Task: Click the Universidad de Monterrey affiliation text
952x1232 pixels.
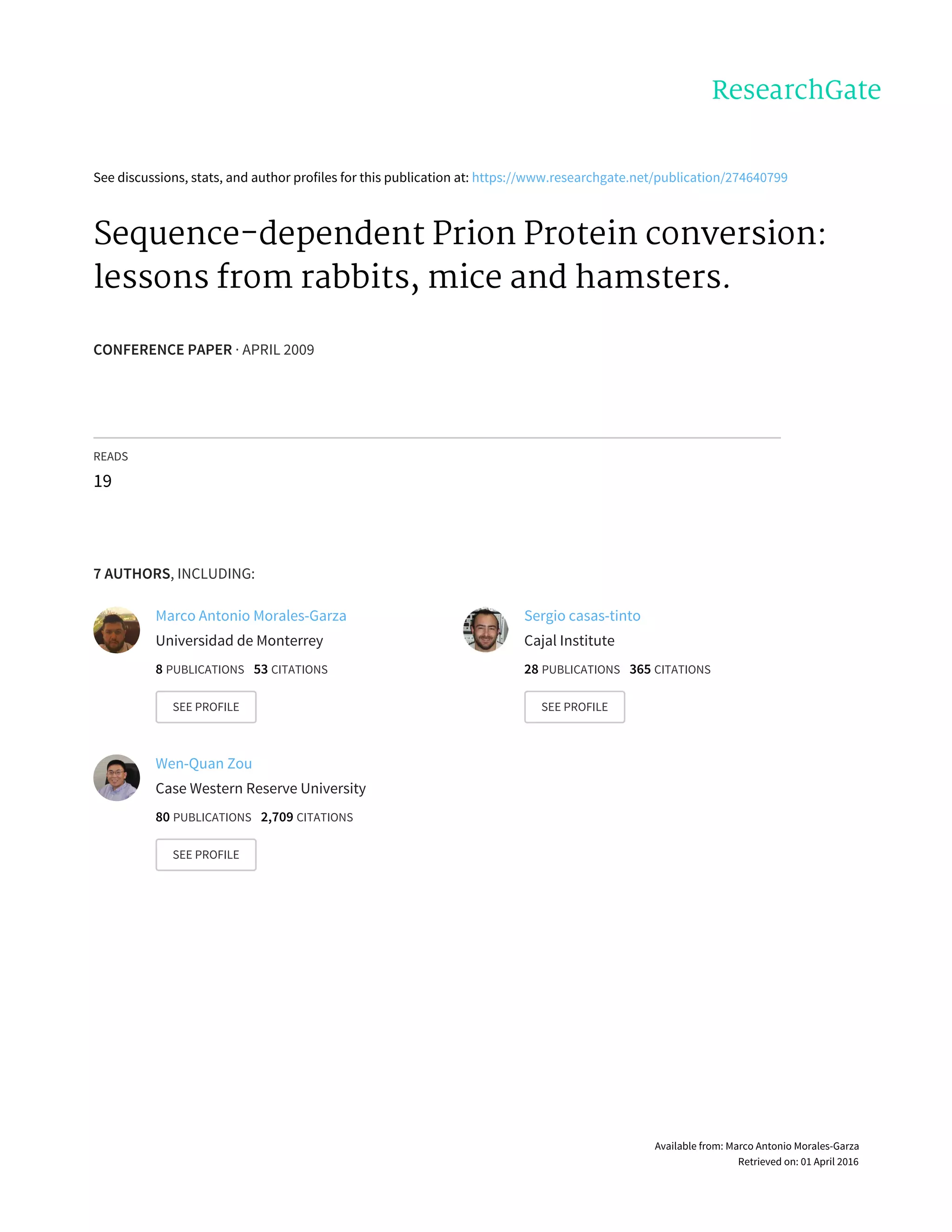Action: click(239, 641)
